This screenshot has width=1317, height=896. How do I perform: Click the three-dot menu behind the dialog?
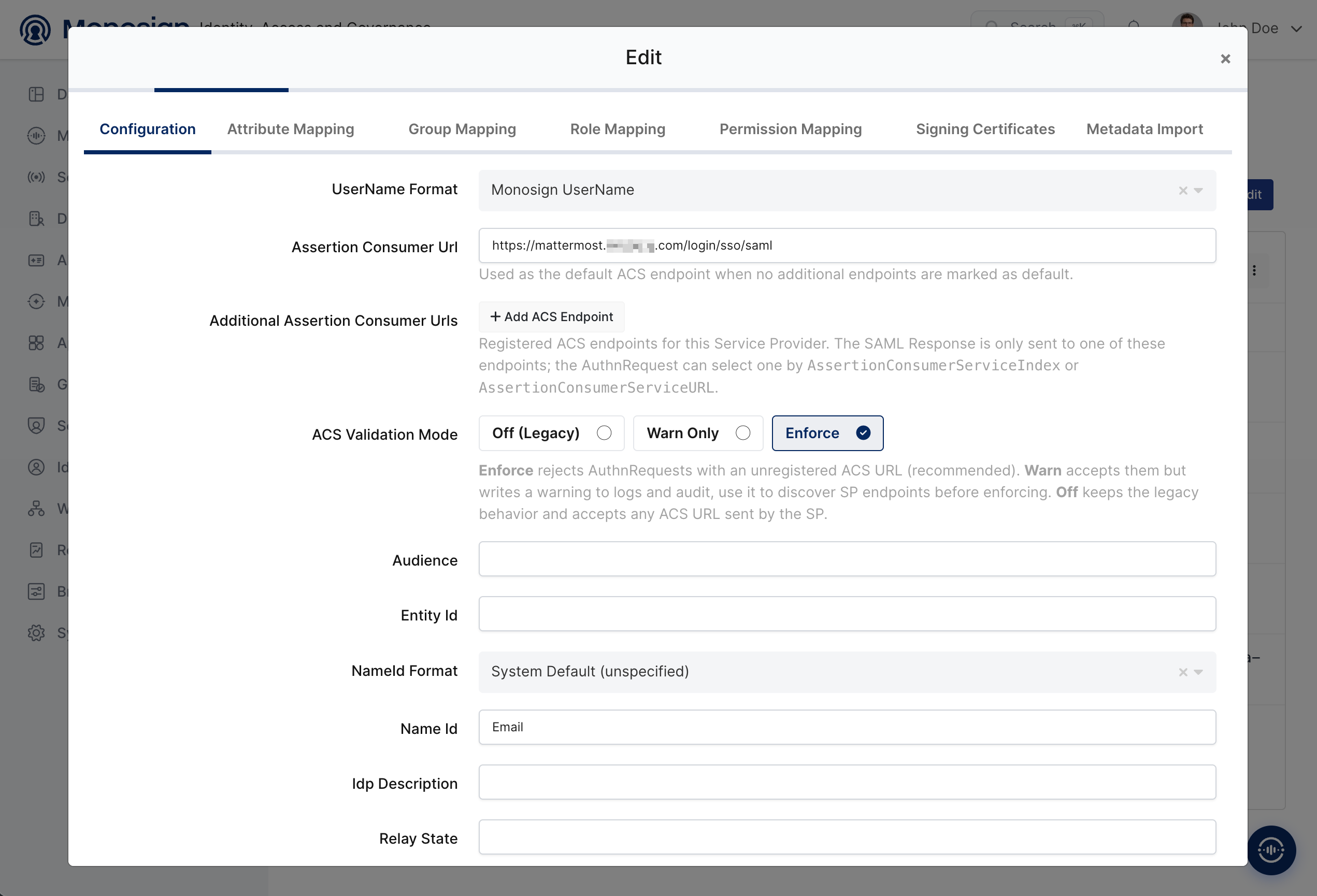[x=1254, y=271]
